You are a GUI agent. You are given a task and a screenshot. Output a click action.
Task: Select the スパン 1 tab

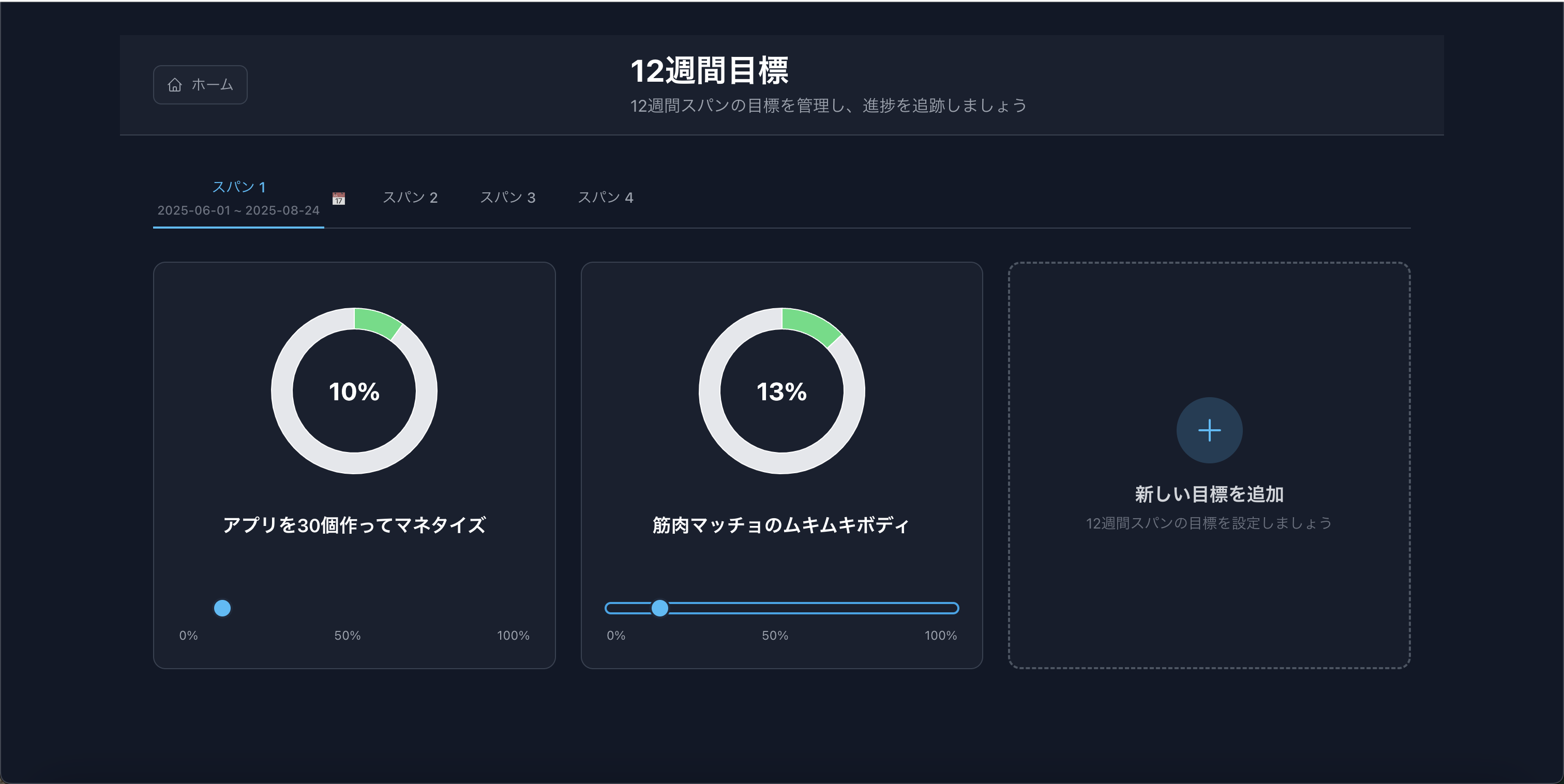point(238,187)
